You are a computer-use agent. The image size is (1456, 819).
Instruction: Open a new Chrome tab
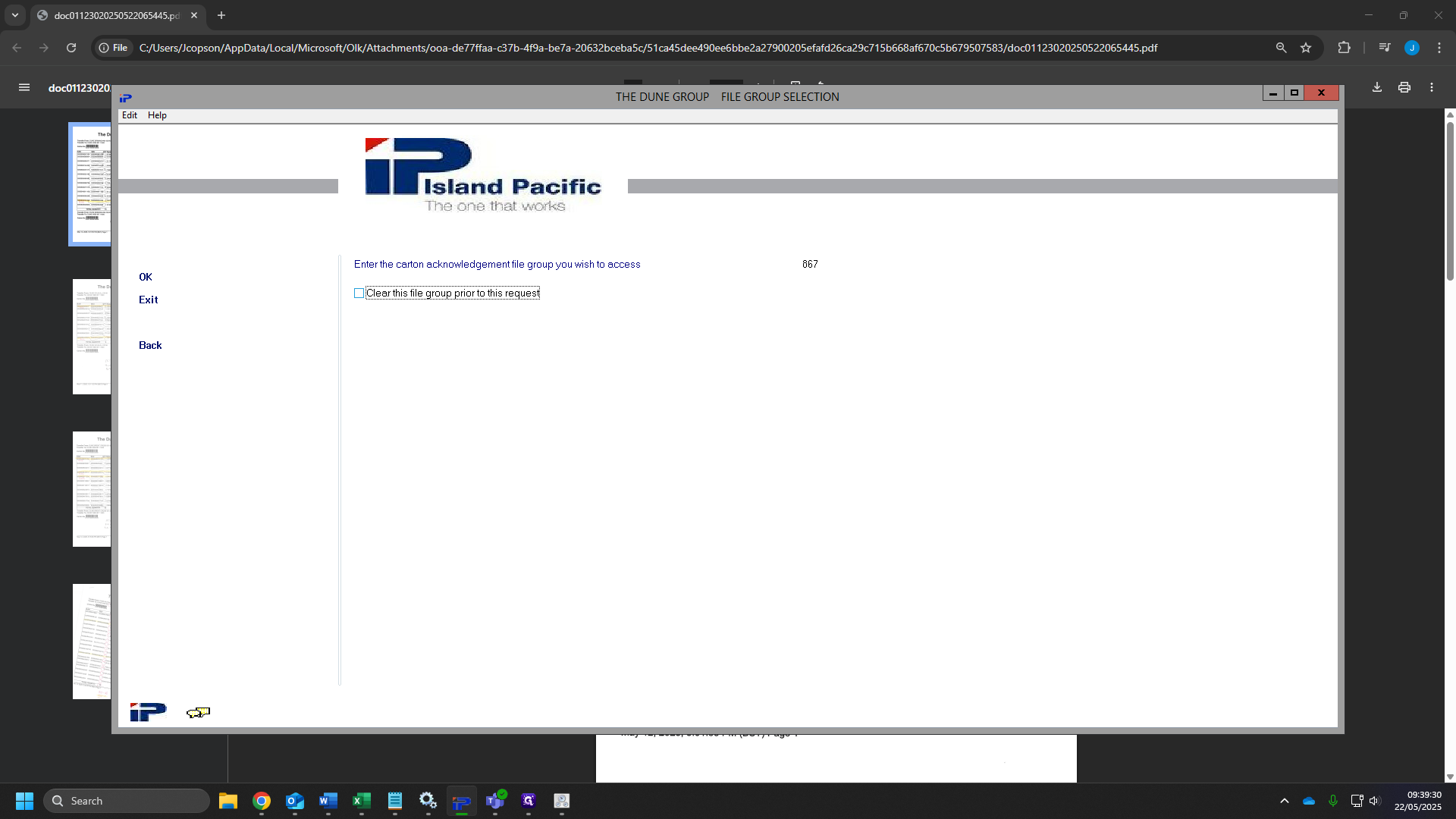[221, 15]
